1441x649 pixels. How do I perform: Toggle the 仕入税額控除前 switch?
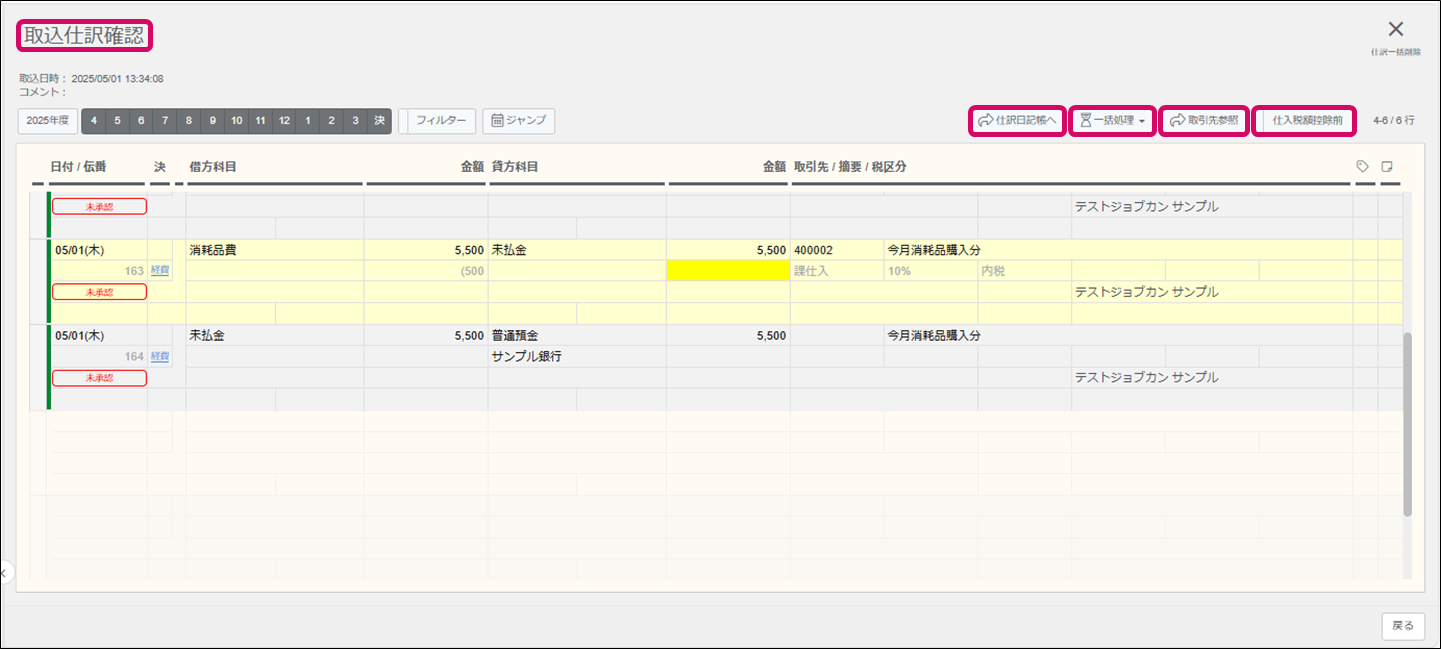tap(1305, 121)
